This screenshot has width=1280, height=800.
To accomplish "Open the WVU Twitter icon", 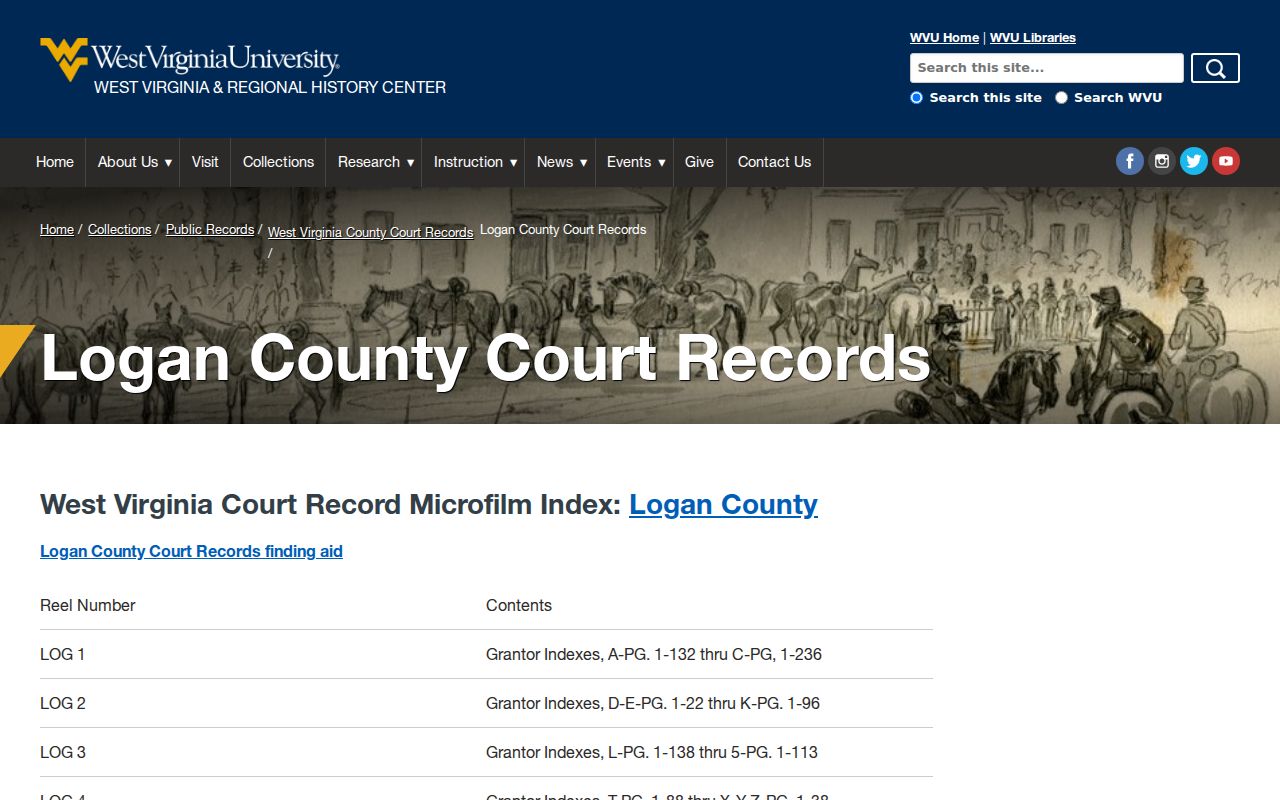I will tap(1194, 161).
